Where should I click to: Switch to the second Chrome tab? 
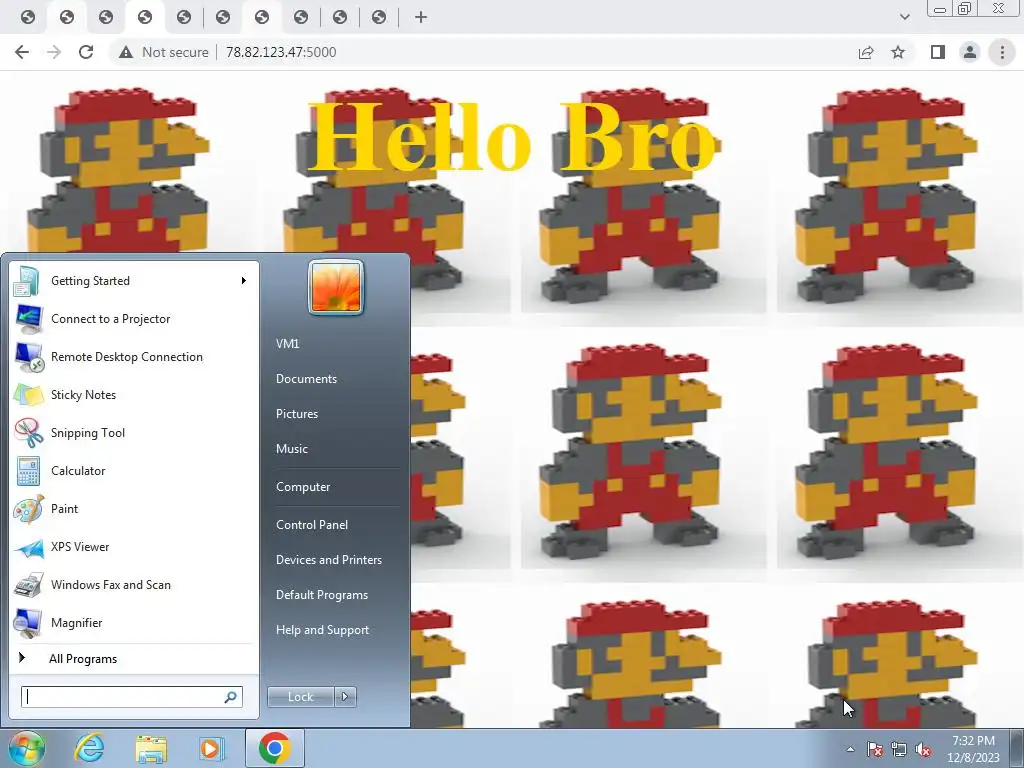coord(67,17)
